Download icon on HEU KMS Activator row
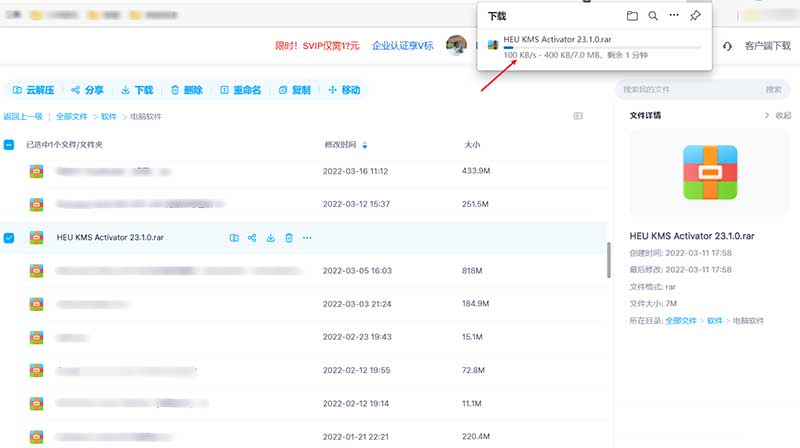 point(270,238)
